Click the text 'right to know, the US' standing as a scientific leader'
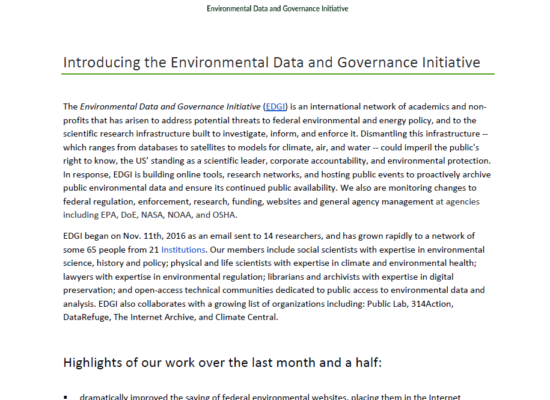550x400 pixels. point(165,161)
